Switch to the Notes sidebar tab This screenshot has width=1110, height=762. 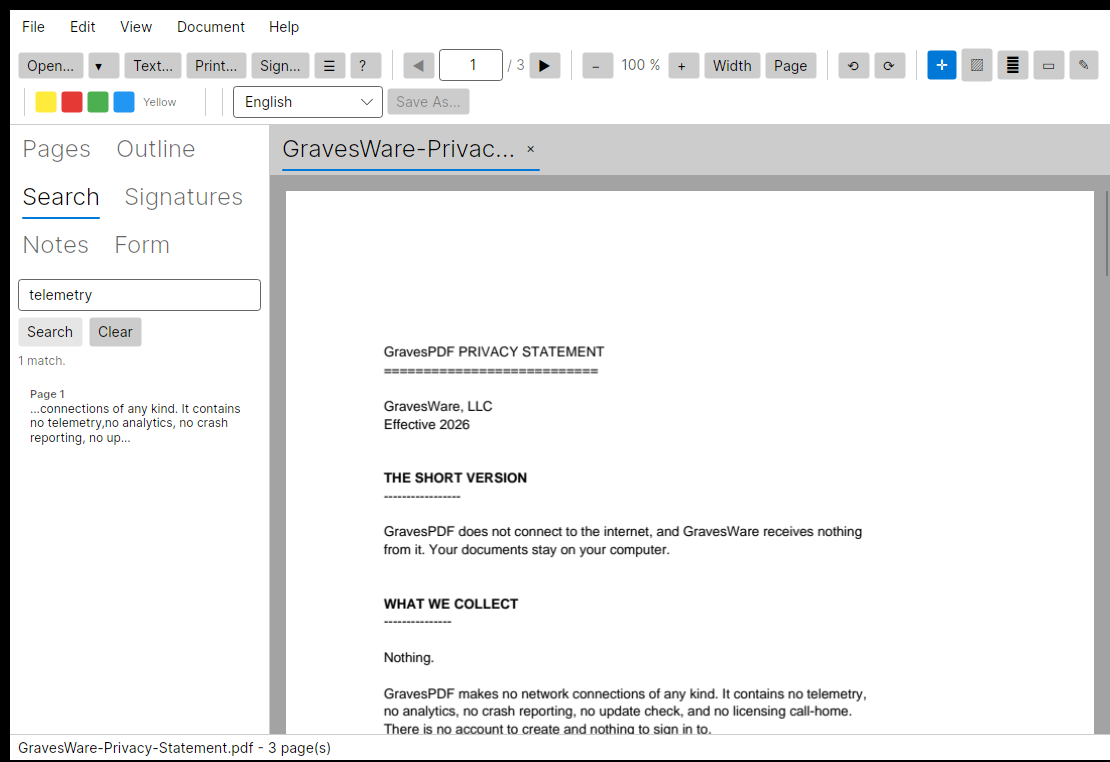pyautogui.click(x=56, y=245)
